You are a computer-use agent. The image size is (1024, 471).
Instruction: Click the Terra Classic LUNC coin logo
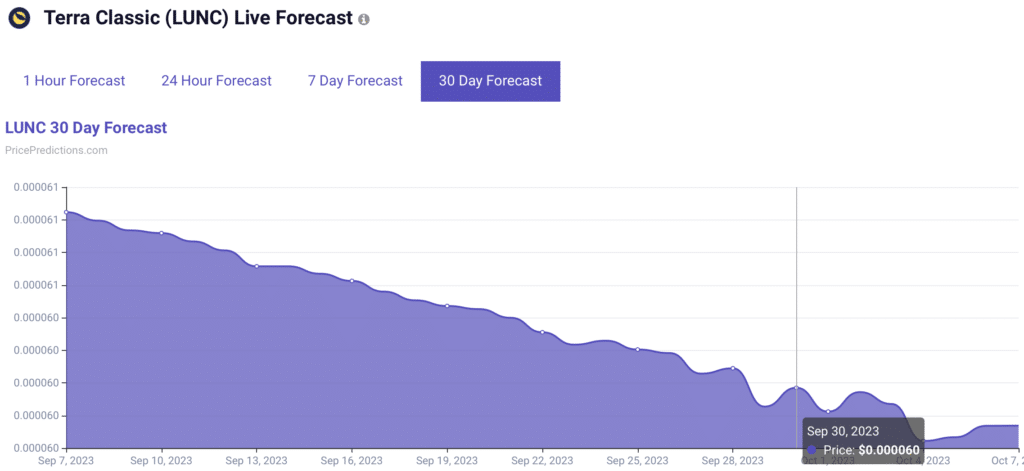(18, 18)
